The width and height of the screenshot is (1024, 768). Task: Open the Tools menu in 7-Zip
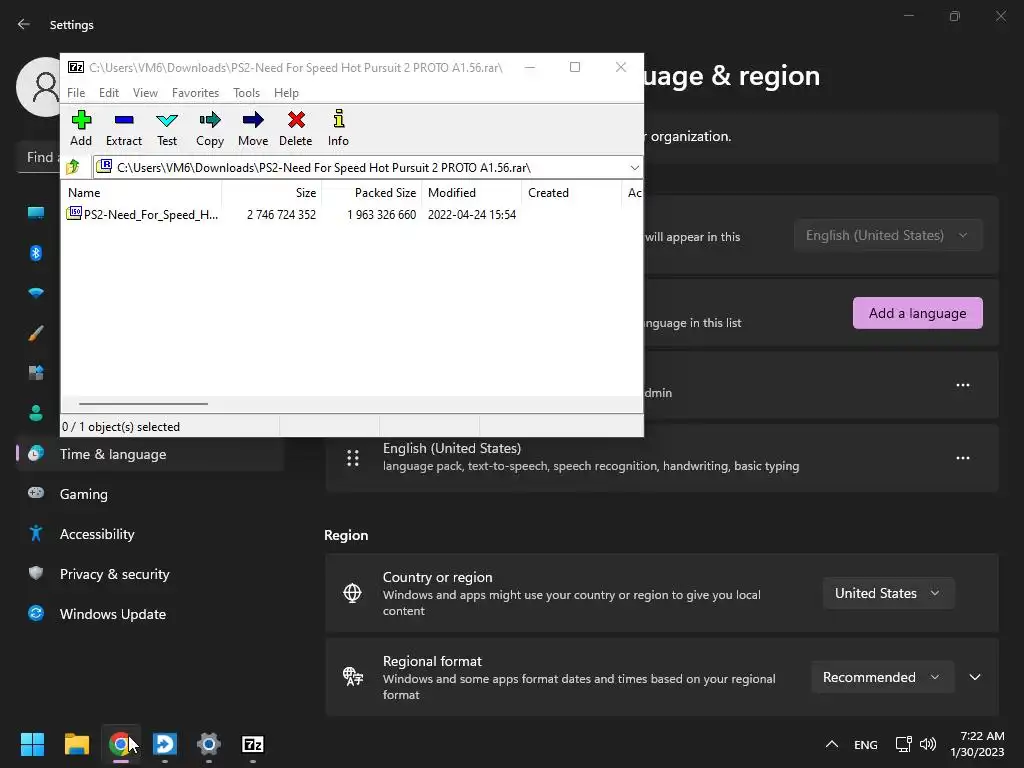(246, 93)
